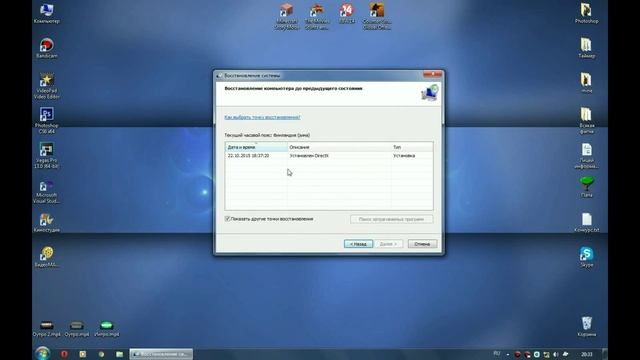This screenshot has width=640, height=360.
Task: Open The Witcher game shortcut
Action: pos(317,16)
